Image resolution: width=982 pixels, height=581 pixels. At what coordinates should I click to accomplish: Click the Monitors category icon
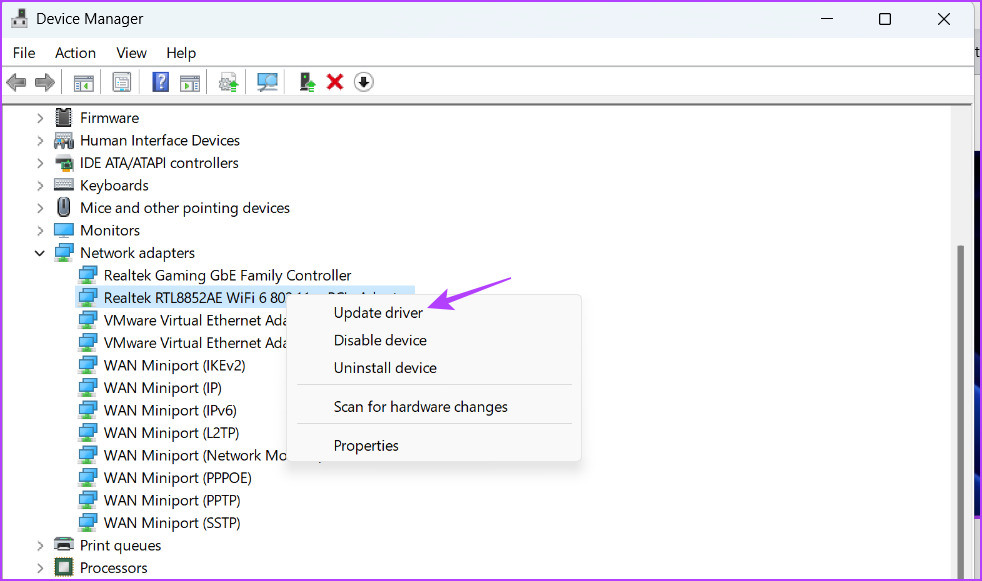click(x=64, y=230)
